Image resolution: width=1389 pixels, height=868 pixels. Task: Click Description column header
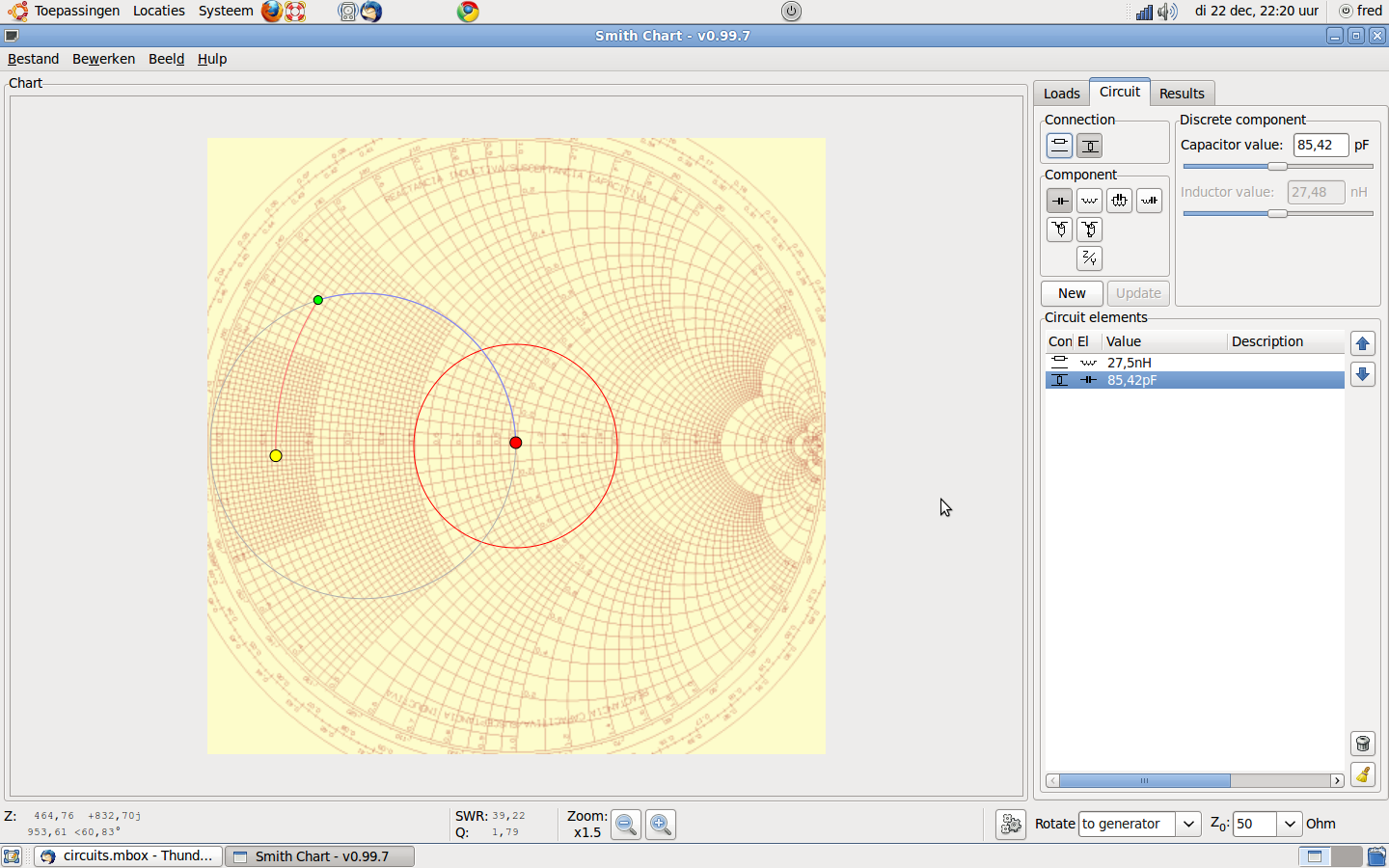[1286, 341]
